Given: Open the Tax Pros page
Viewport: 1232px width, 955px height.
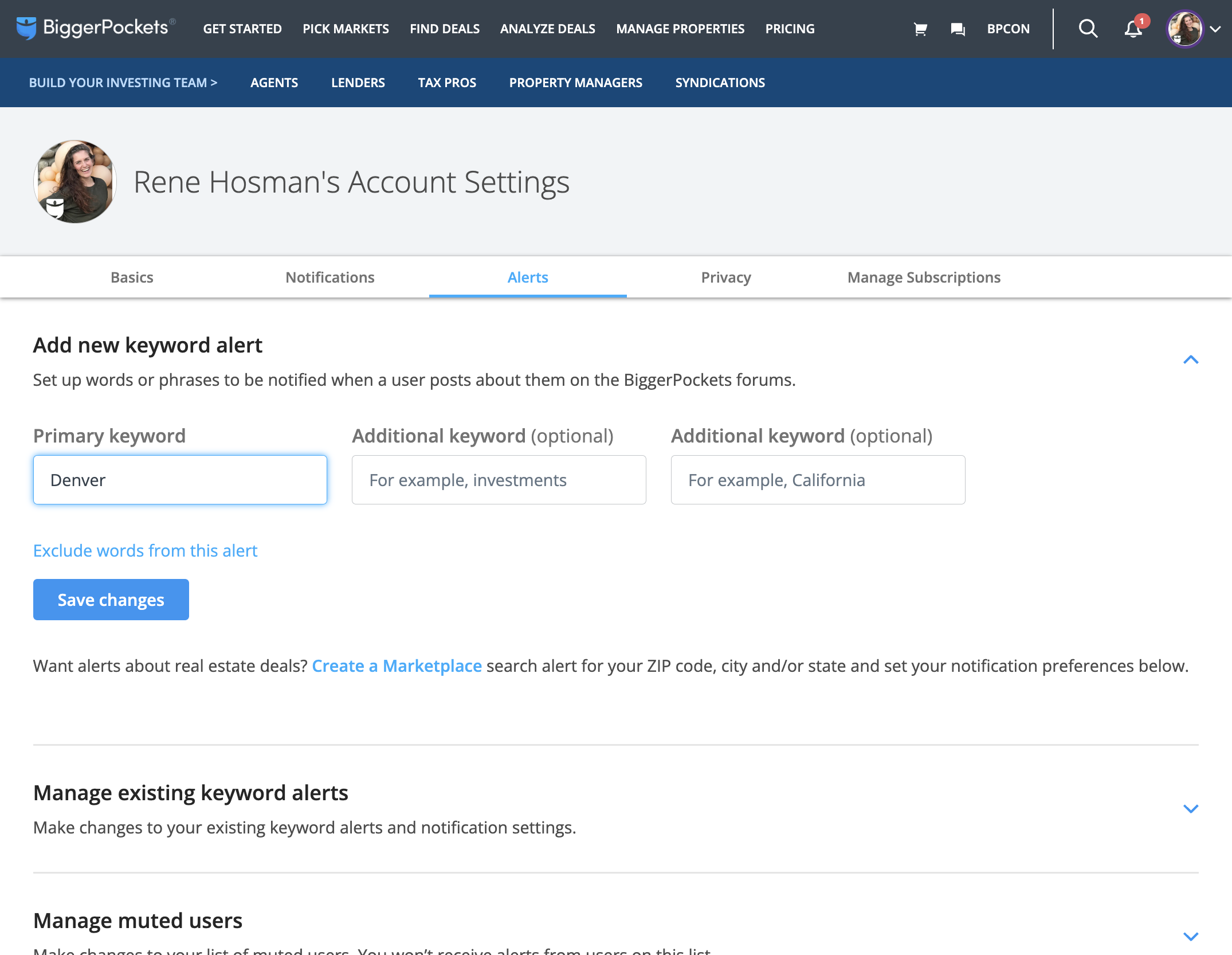Looking at the screenshot, I should [447, 83].
